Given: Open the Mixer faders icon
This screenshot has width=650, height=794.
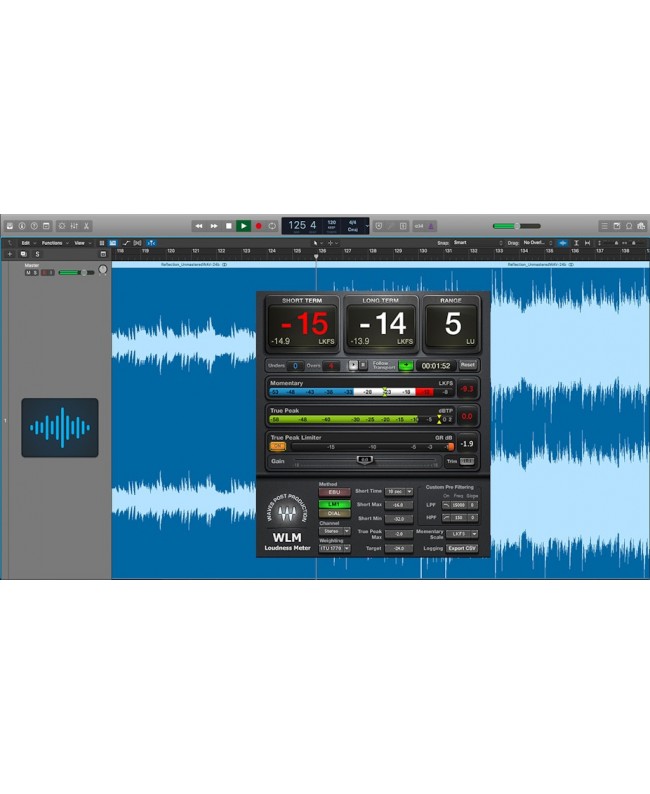Looking at the screenshot, I should point(74,226).
